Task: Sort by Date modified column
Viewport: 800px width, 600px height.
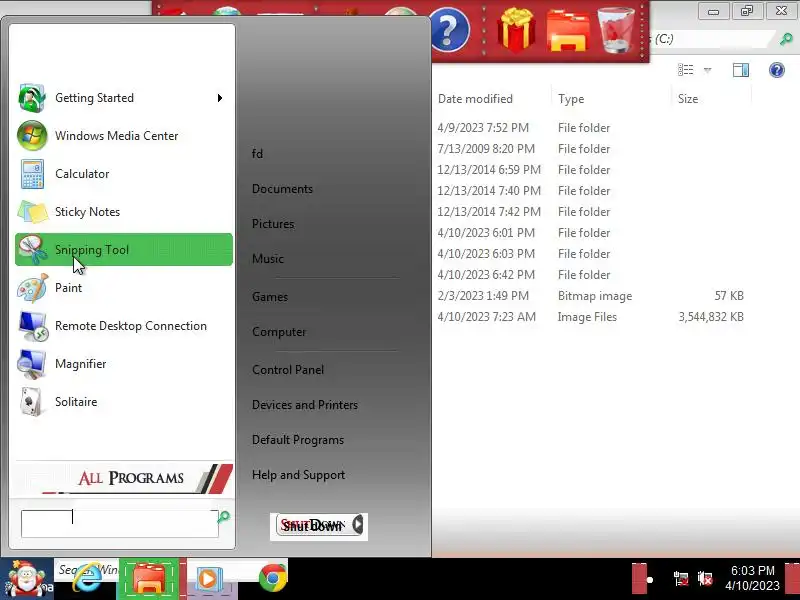Action: 475,99
